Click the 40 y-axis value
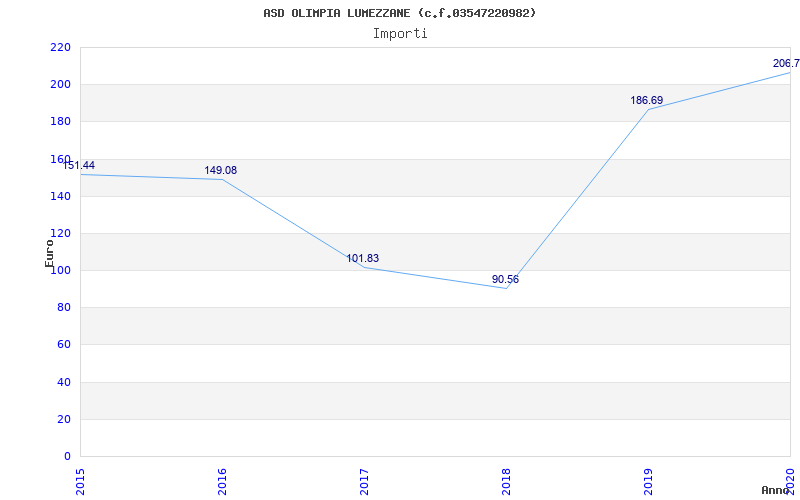The height and width of the screenshot is (500, 800). coord(63,382)
